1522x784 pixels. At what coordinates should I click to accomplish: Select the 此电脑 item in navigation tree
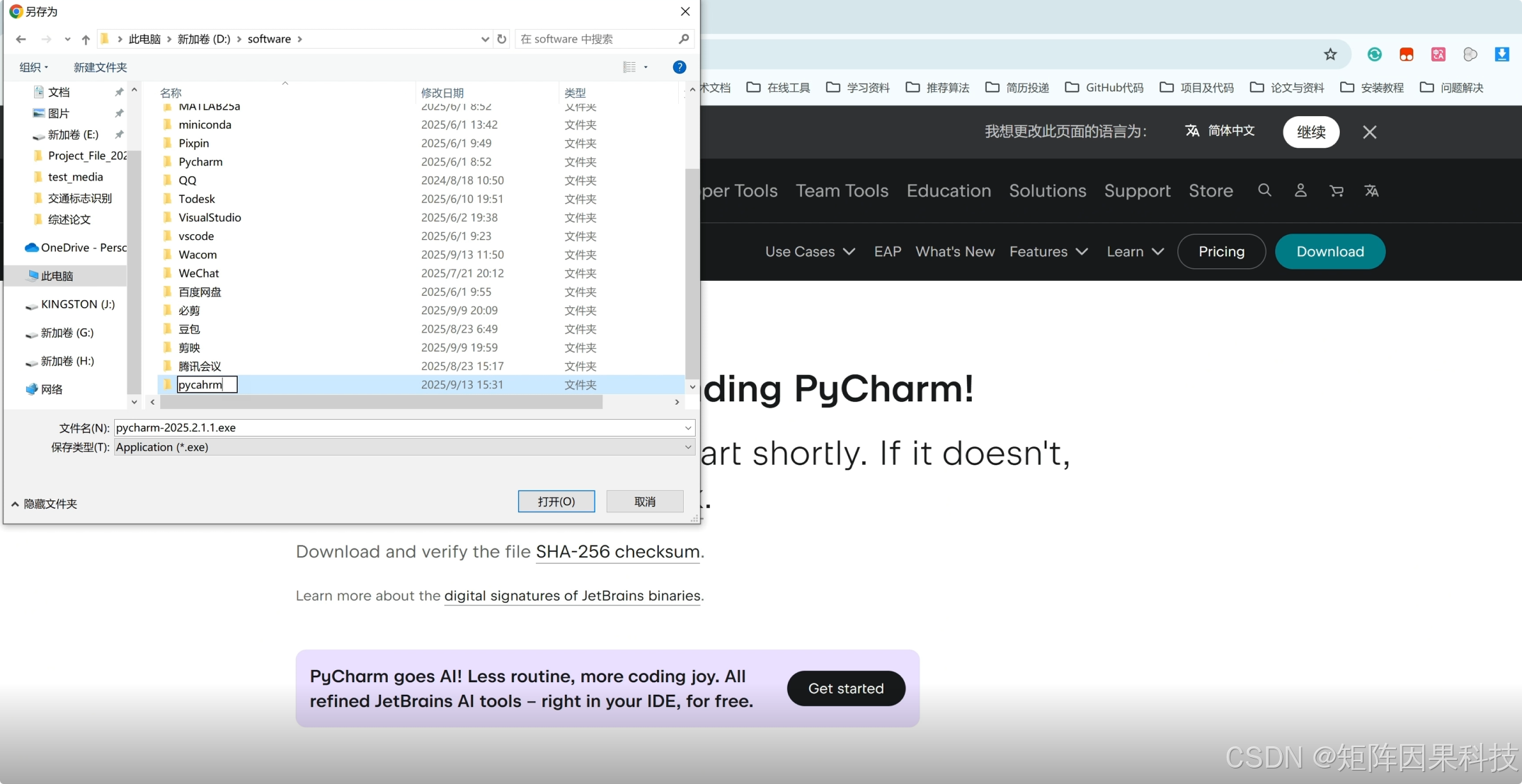[57, 276]
